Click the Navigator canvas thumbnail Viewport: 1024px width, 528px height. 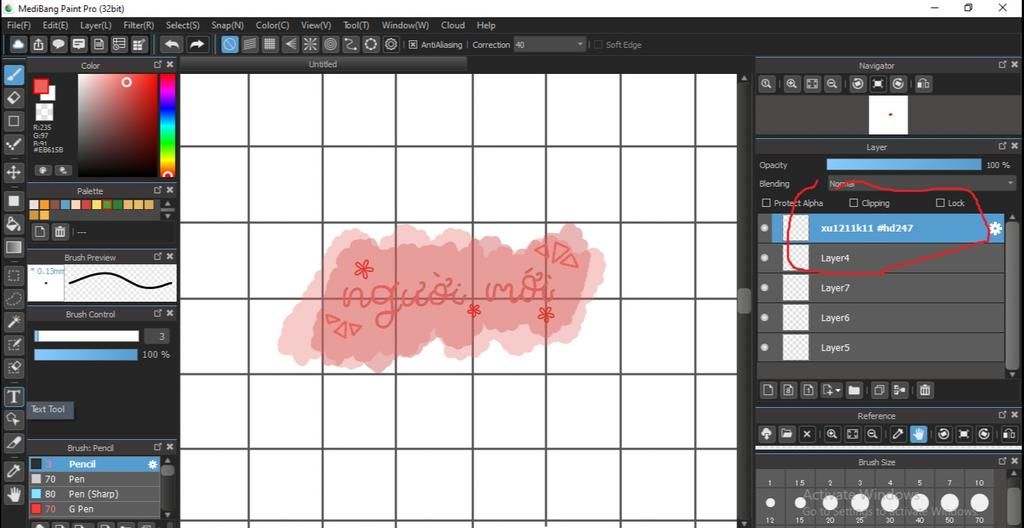[888, 115]
